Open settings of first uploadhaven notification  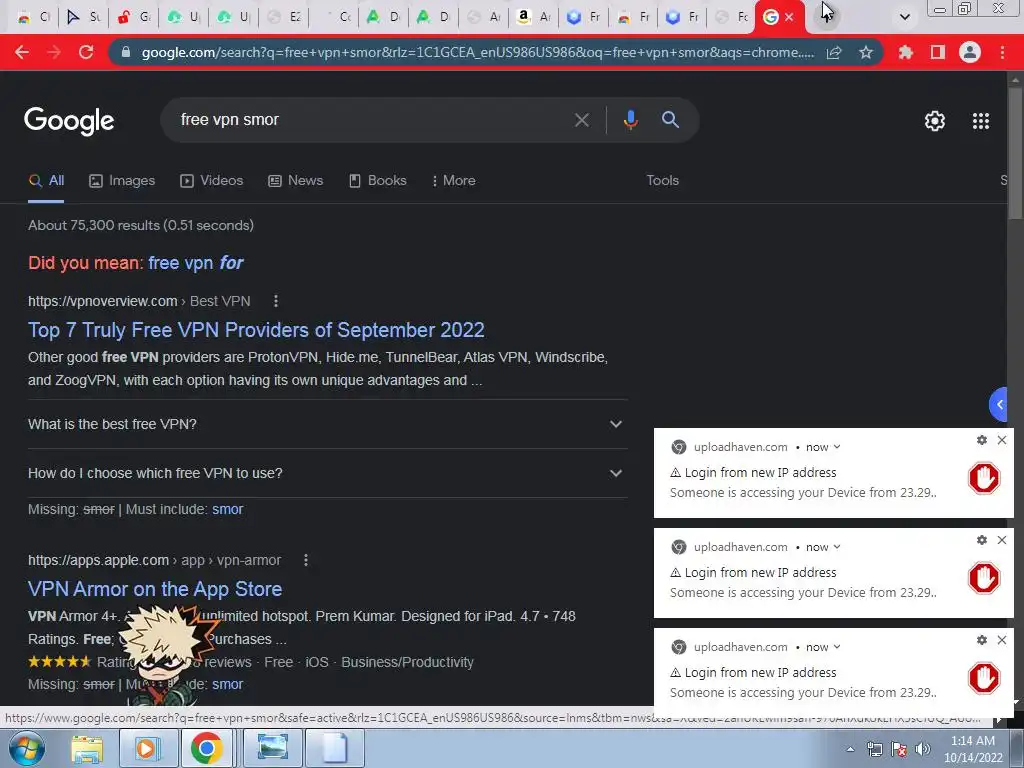(x=982, y=440)
